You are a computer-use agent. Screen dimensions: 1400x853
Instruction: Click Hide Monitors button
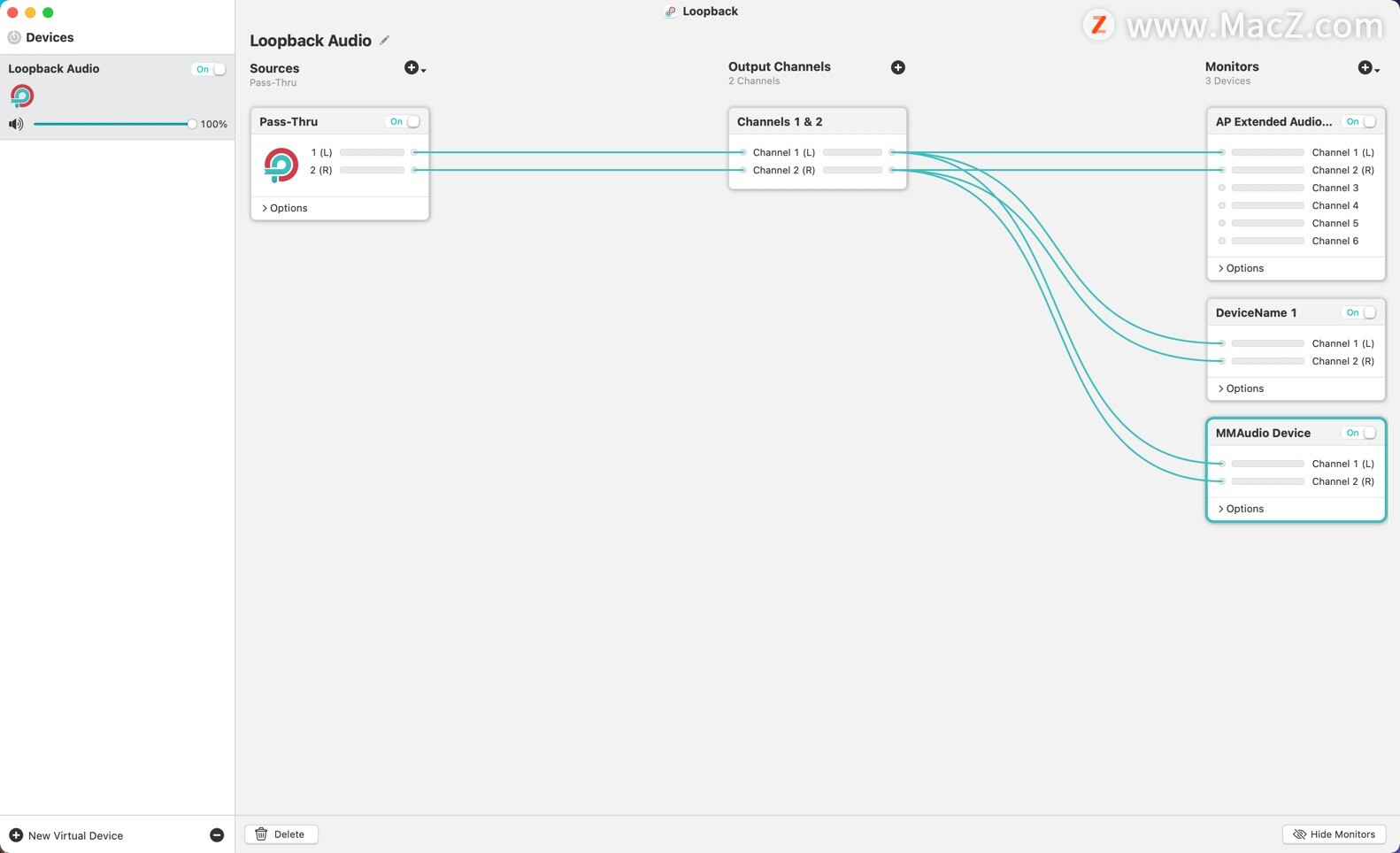(1334, 834)
